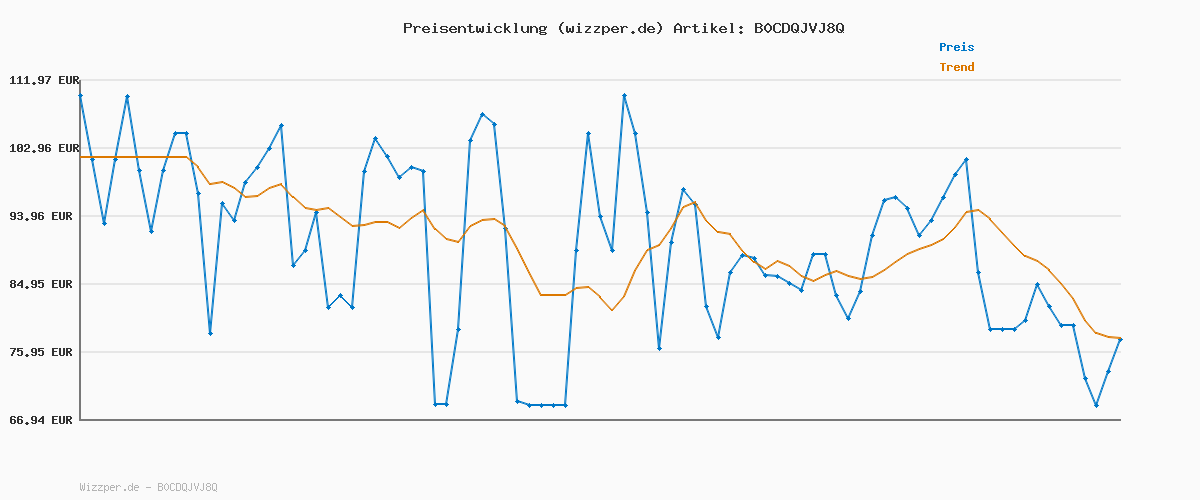
Task: Click the tallest blue peak in the chart's middle
Action: click(x=624, y=95)
